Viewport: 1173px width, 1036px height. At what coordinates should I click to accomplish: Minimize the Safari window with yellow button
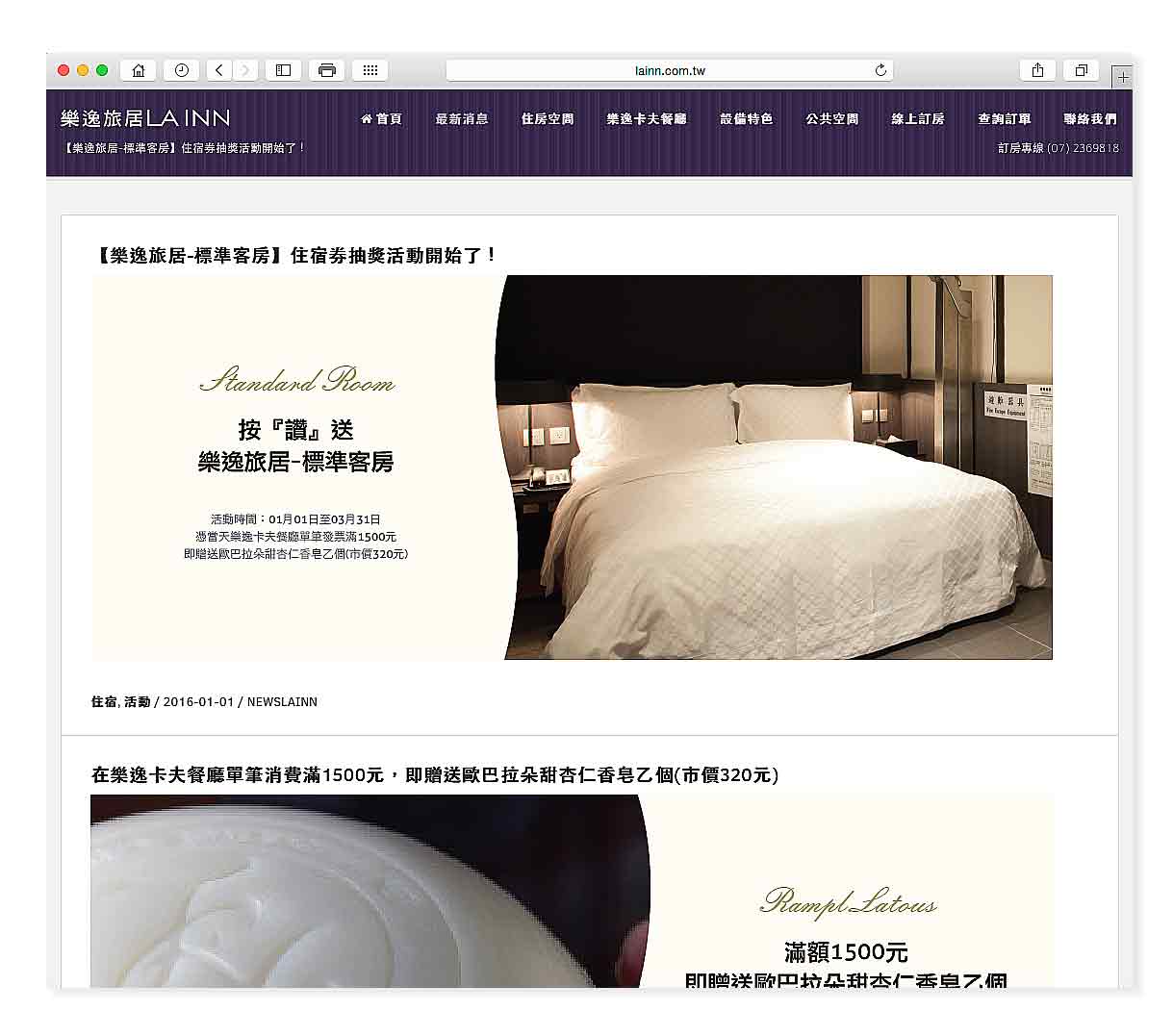click(x=83, y=70)
